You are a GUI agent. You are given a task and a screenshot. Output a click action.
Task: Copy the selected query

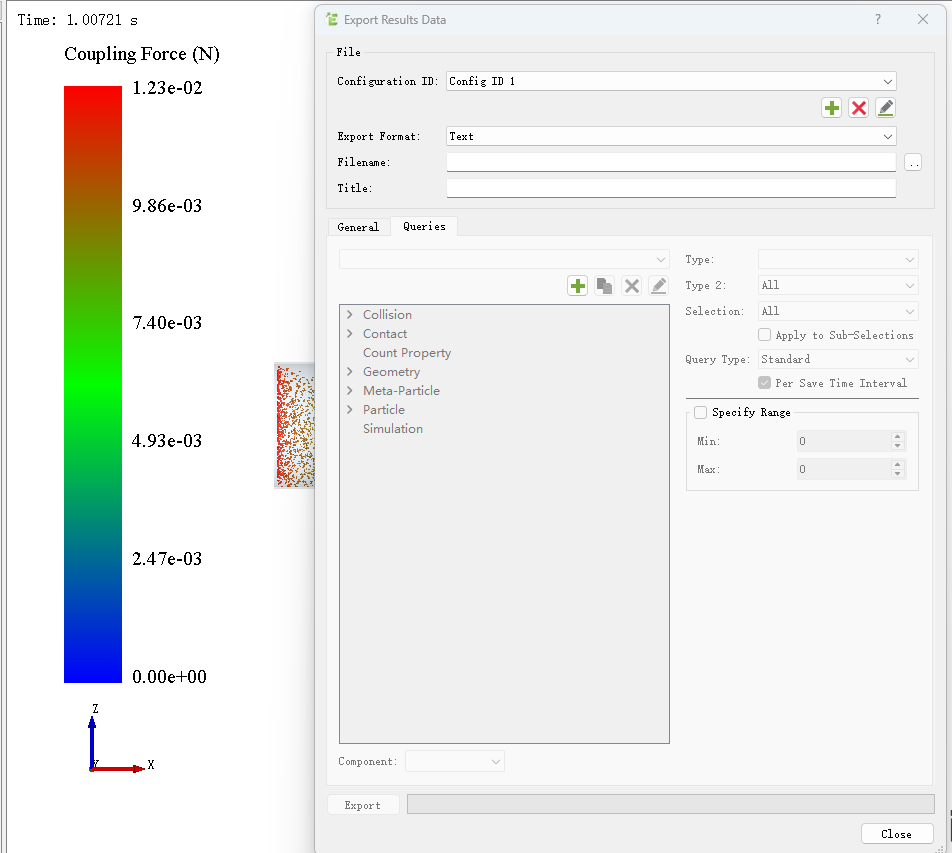604,285
